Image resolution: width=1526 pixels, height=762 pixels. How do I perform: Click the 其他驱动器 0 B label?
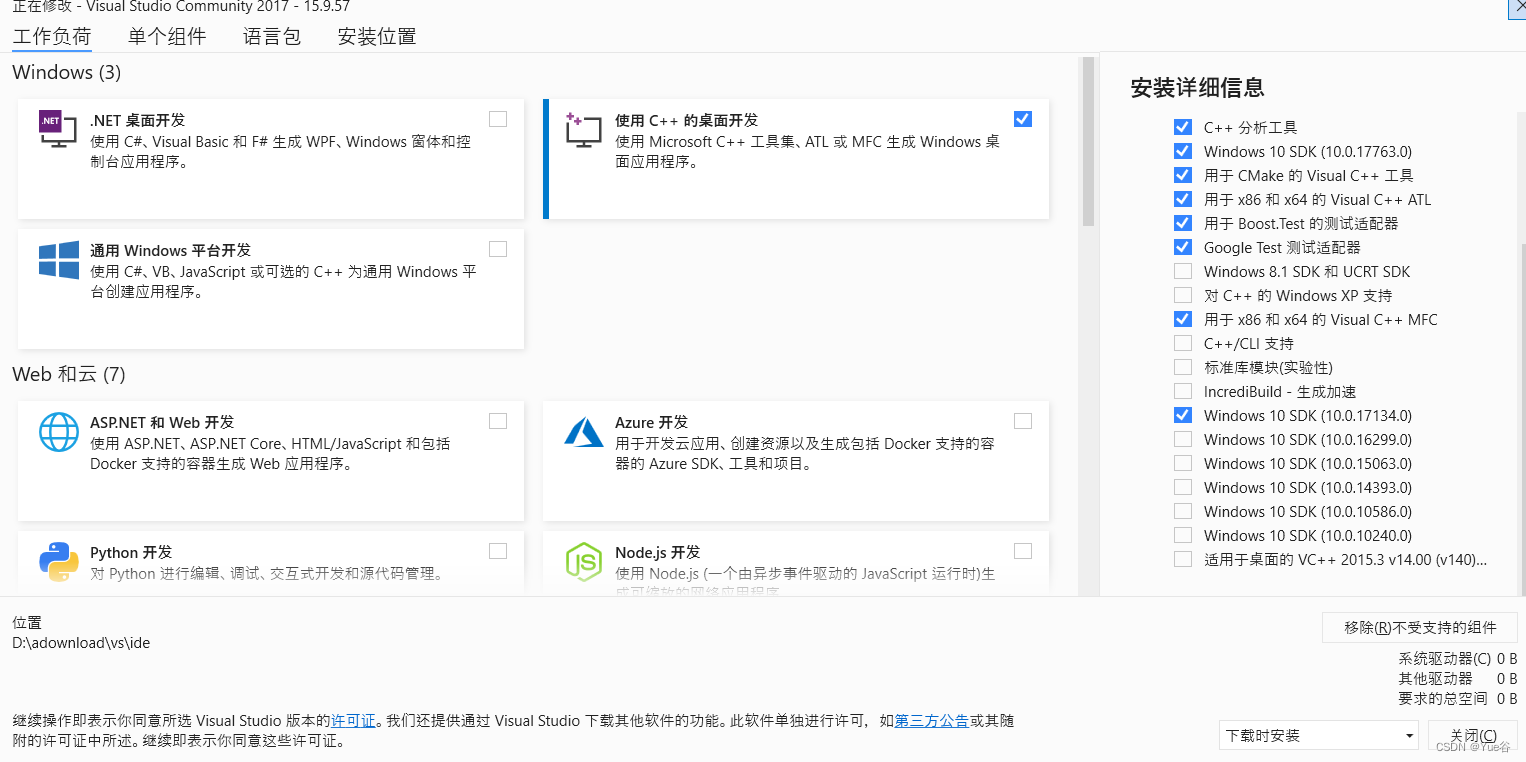[x=1458, y=679]
